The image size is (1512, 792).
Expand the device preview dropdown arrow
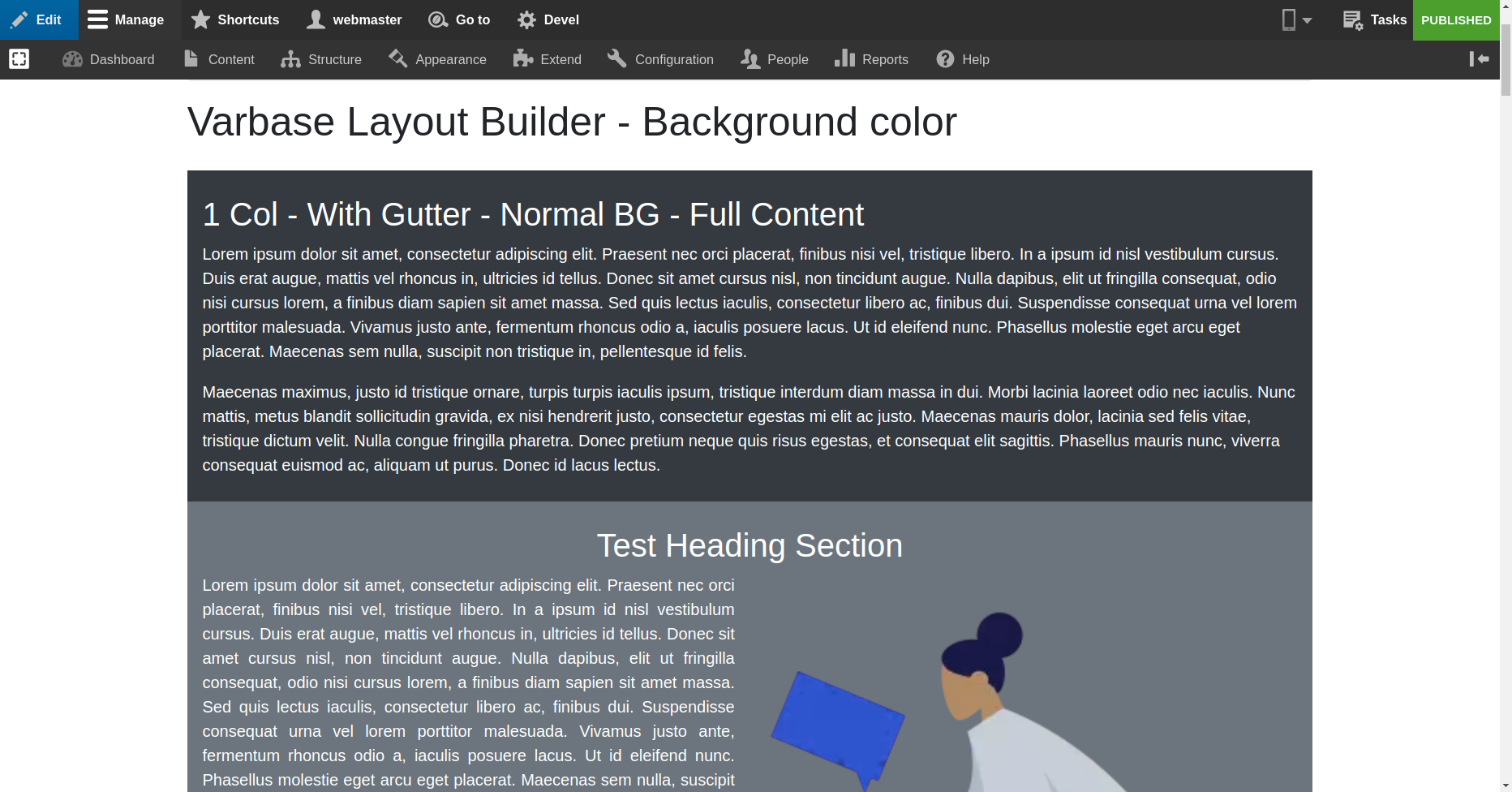pyautogui.click(x=1306, y=20)
